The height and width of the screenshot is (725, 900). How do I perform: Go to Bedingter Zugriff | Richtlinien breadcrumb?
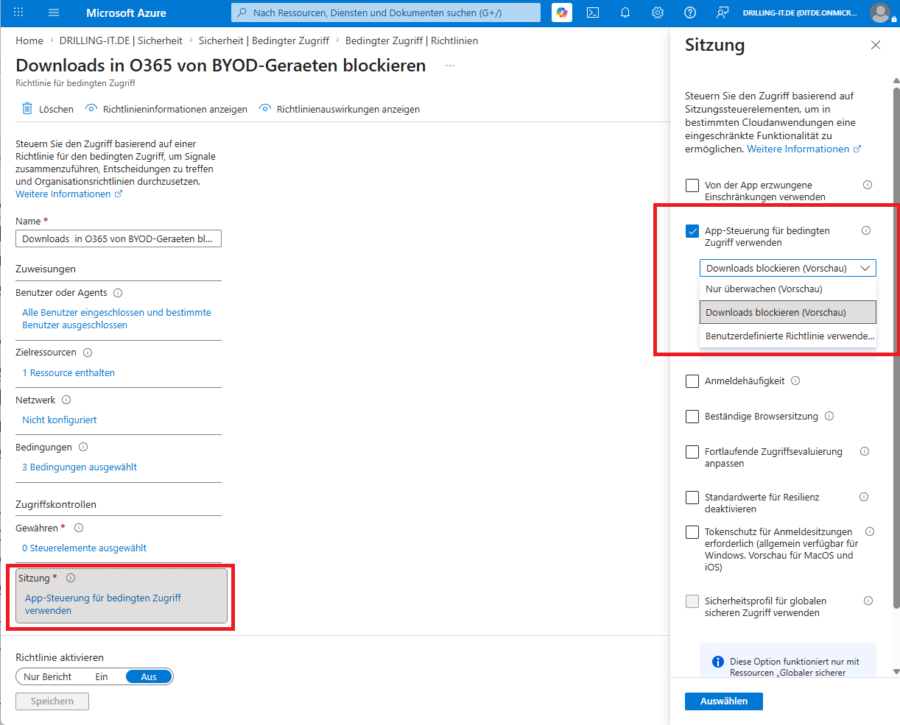412,41
